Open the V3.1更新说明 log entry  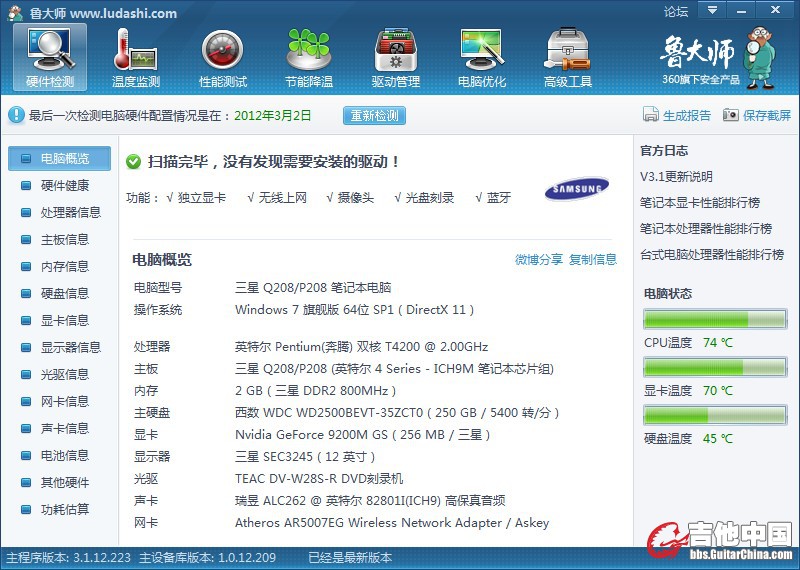tap(676, 177)
